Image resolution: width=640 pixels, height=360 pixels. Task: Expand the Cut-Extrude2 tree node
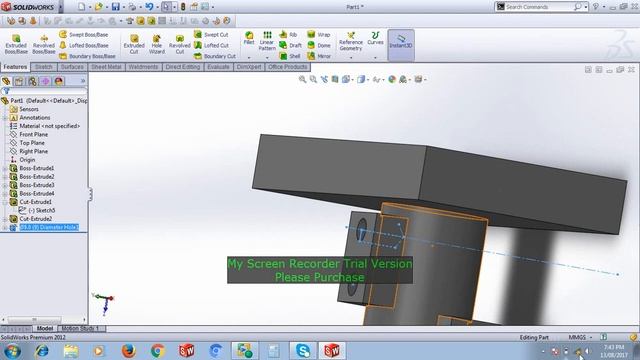[5, 219]
